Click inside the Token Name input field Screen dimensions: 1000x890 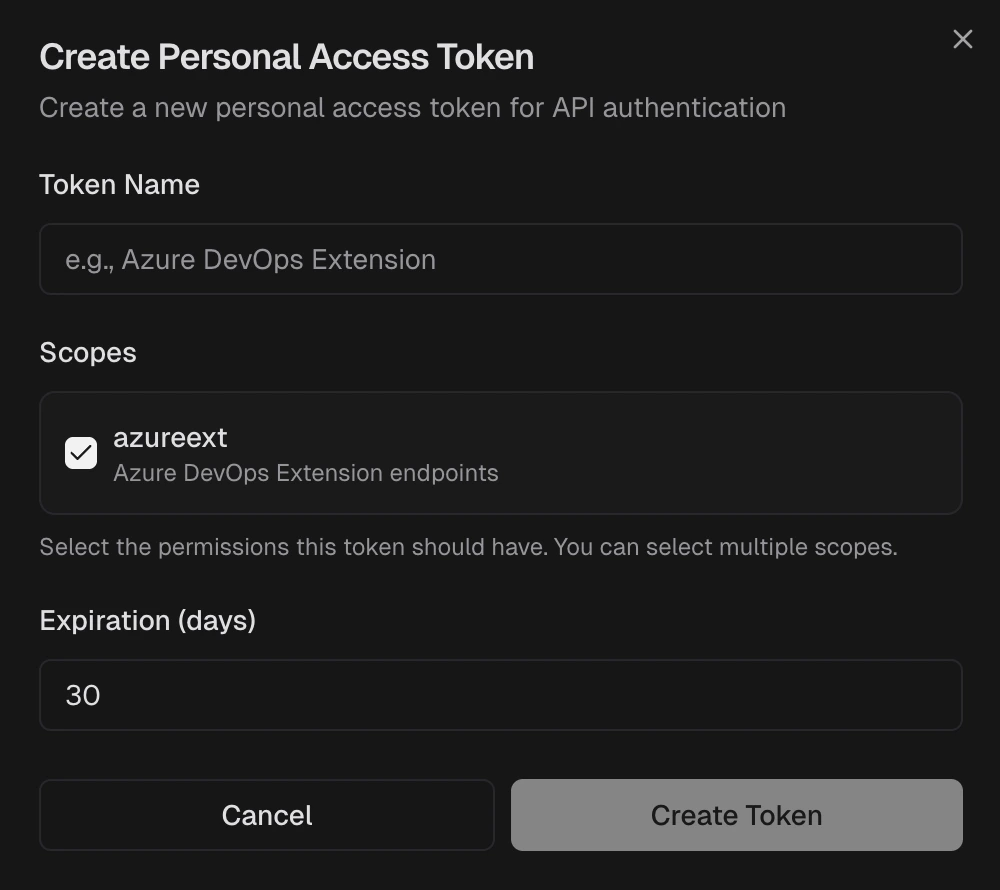point(500,259)
